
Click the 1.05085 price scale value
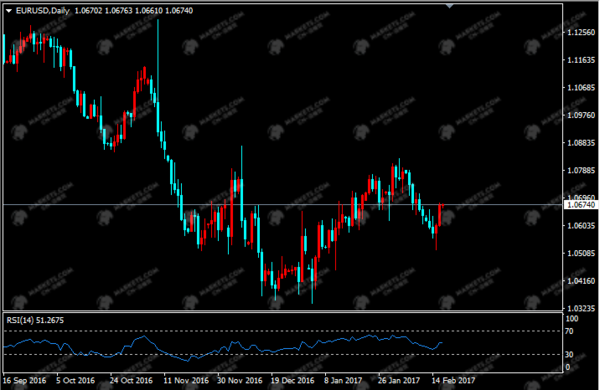(x=581, y=253)
